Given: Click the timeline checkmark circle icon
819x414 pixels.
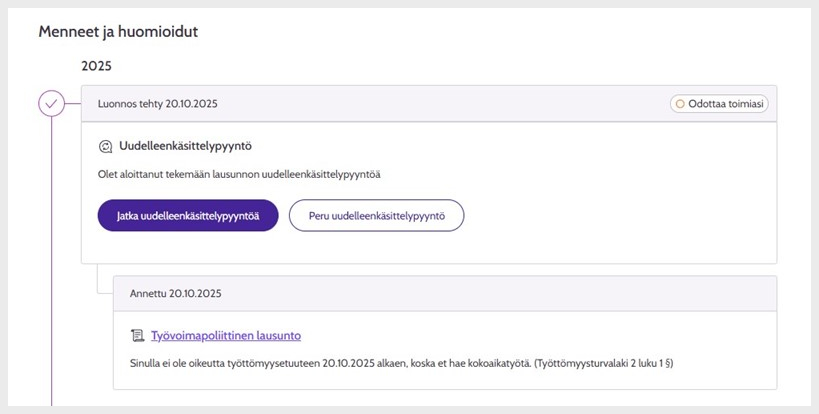Looking at the screenshot, I should click(51, 103).
